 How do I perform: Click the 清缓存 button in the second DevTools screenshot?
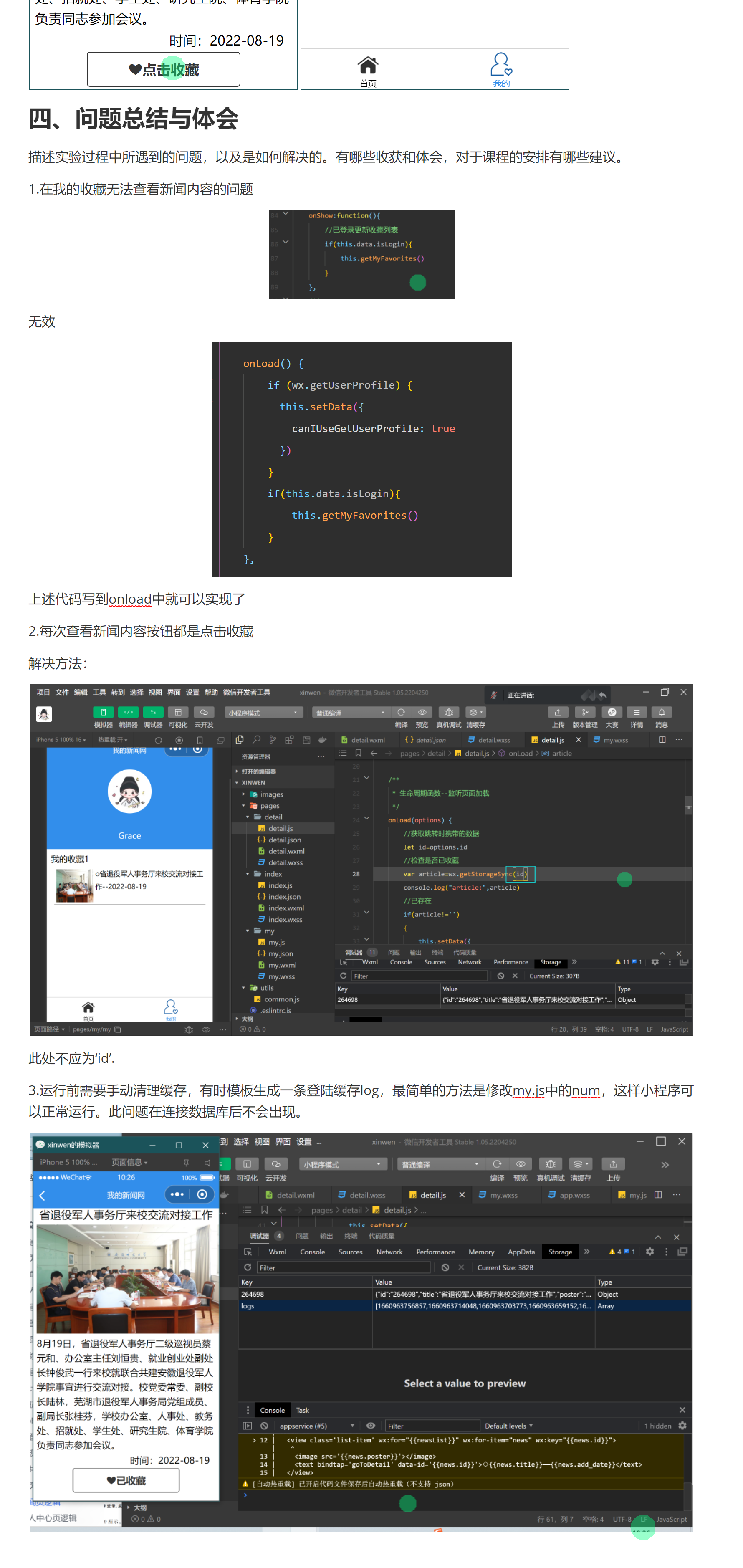pos(581,1169)
